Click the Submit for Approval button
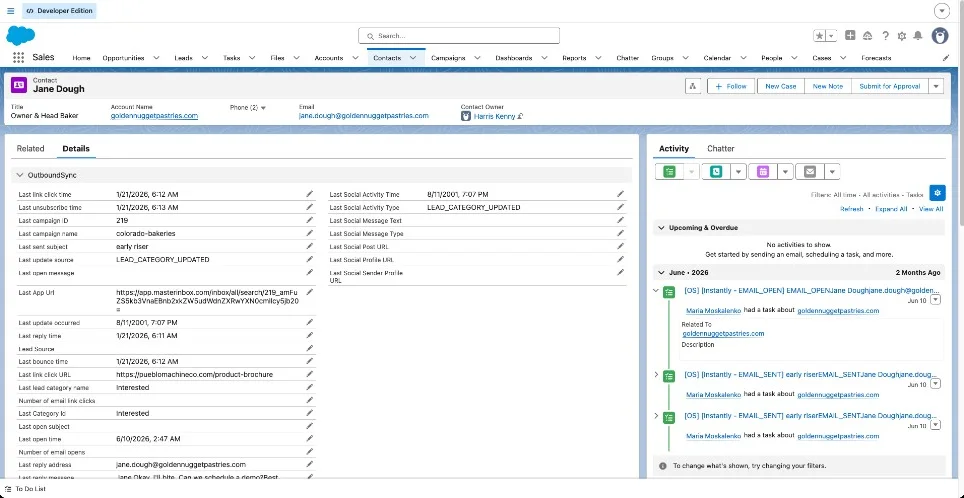The image size is (964, 498). coord(890,86)
